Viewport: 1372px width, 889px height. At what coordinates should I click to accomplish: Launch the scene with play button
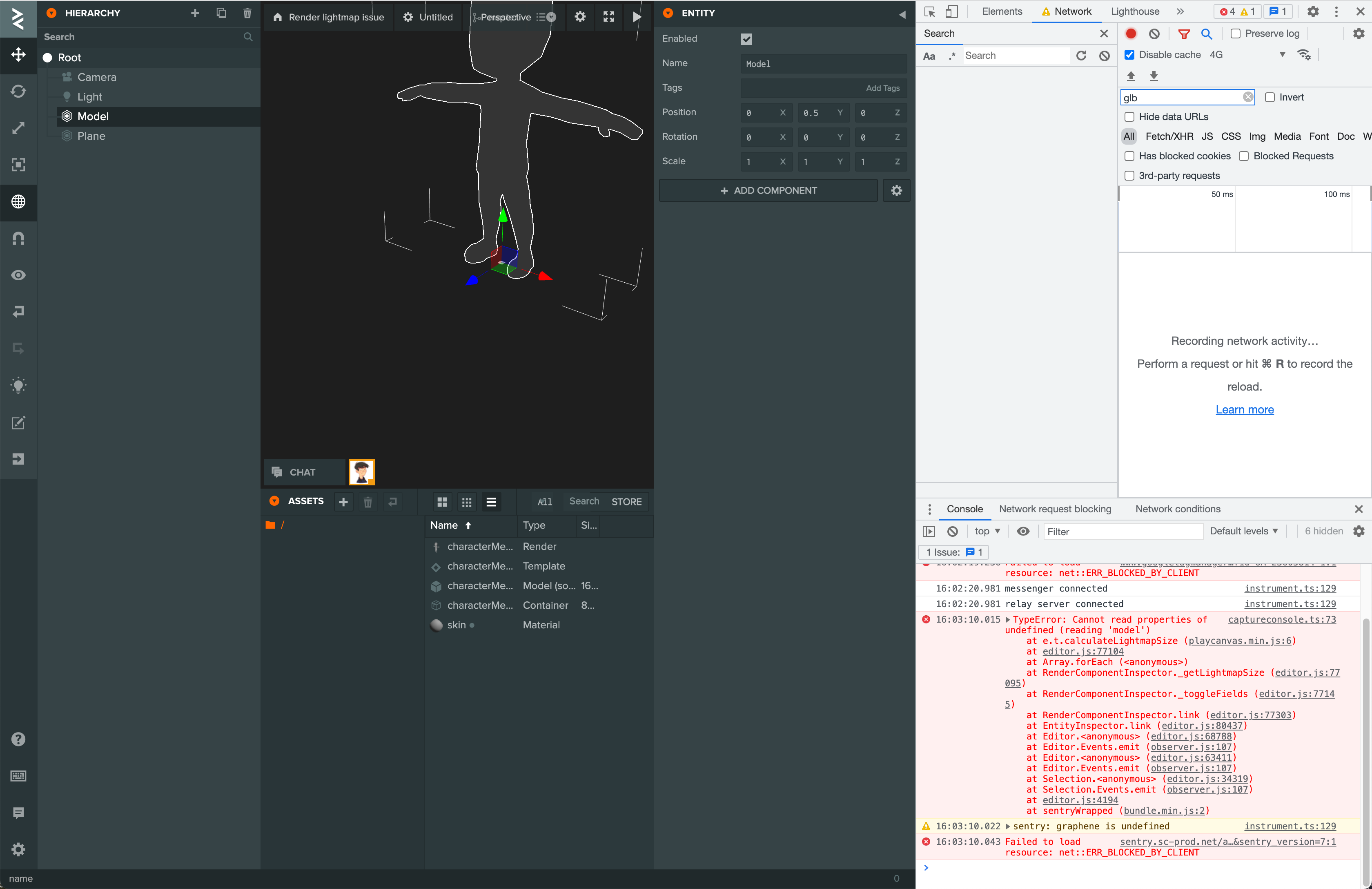coord(637,17)
